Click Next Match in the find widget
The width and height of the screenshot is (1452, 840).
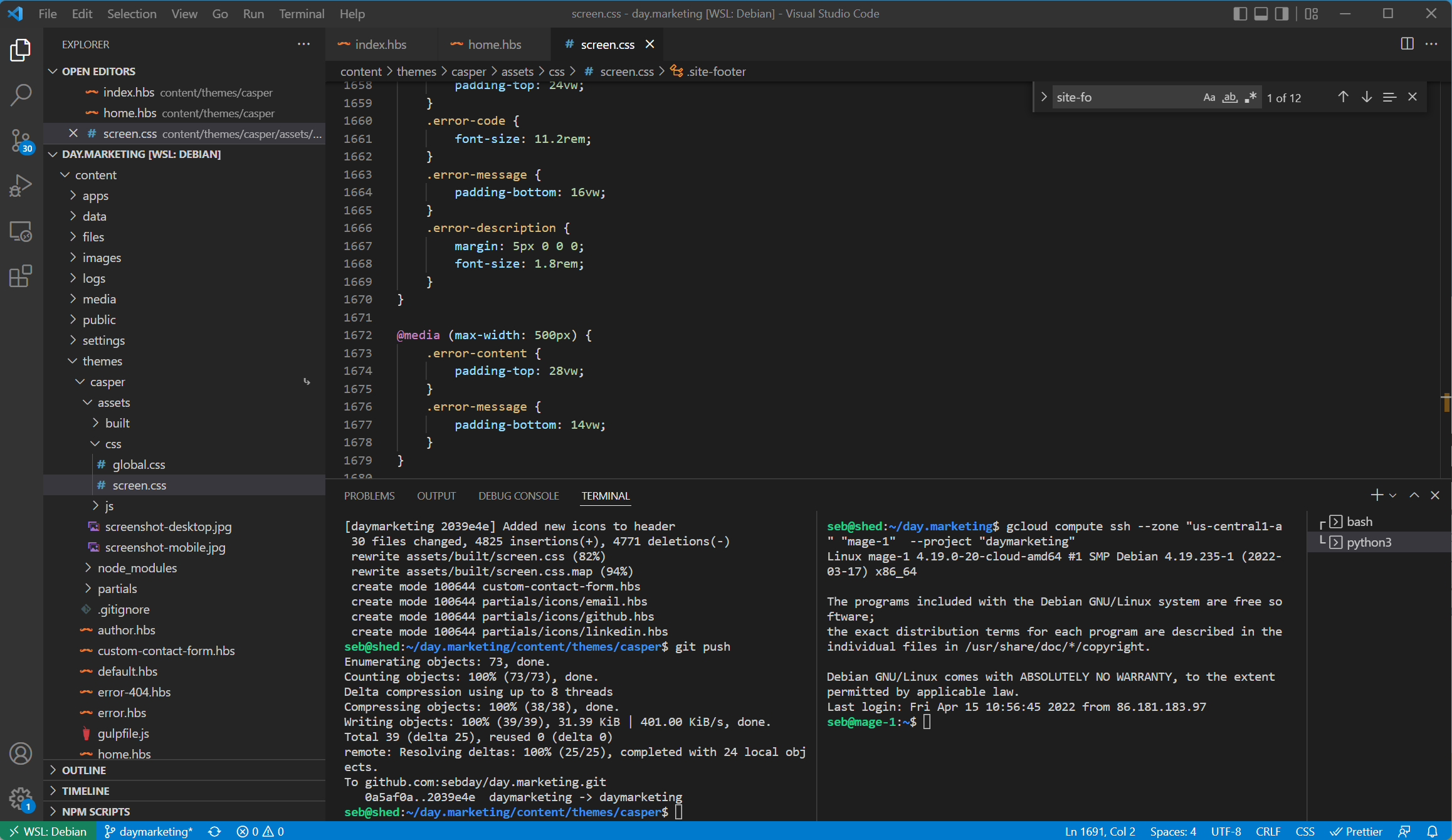1367,97
